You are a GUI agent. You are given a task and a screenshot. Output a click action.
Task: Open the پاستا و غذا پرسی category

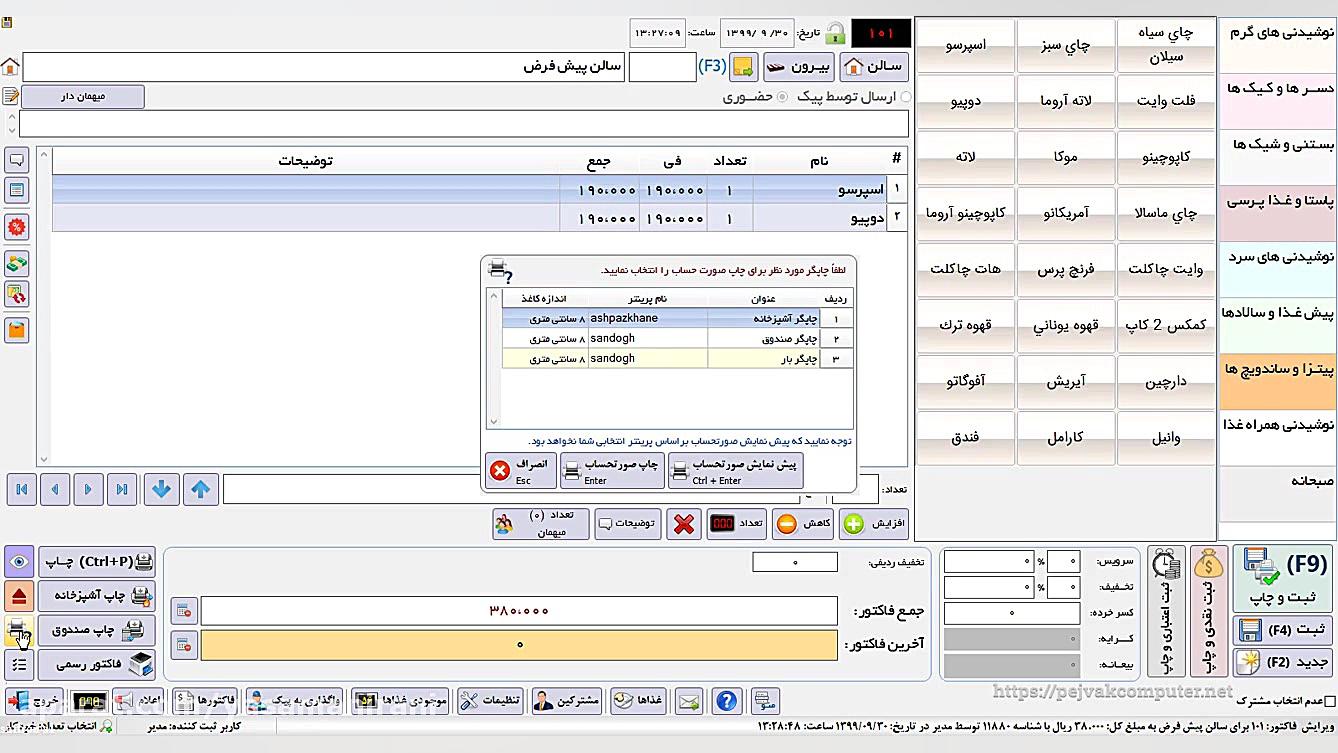(x=1278, y=212)
